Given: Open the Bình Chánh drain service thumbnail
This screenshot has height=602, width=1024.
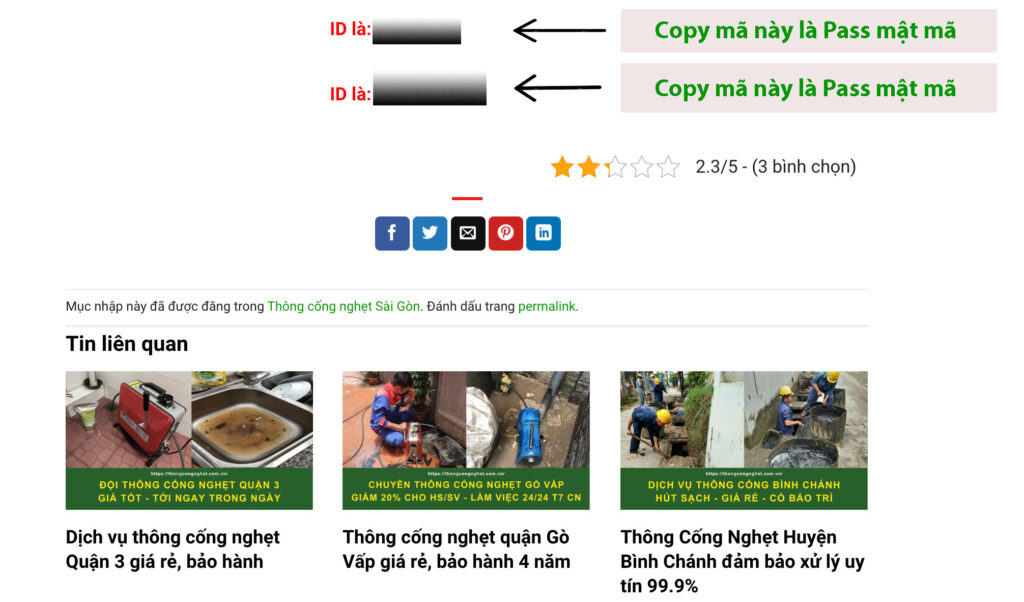Looking at the screenshot, I should [x=744, y=440].
